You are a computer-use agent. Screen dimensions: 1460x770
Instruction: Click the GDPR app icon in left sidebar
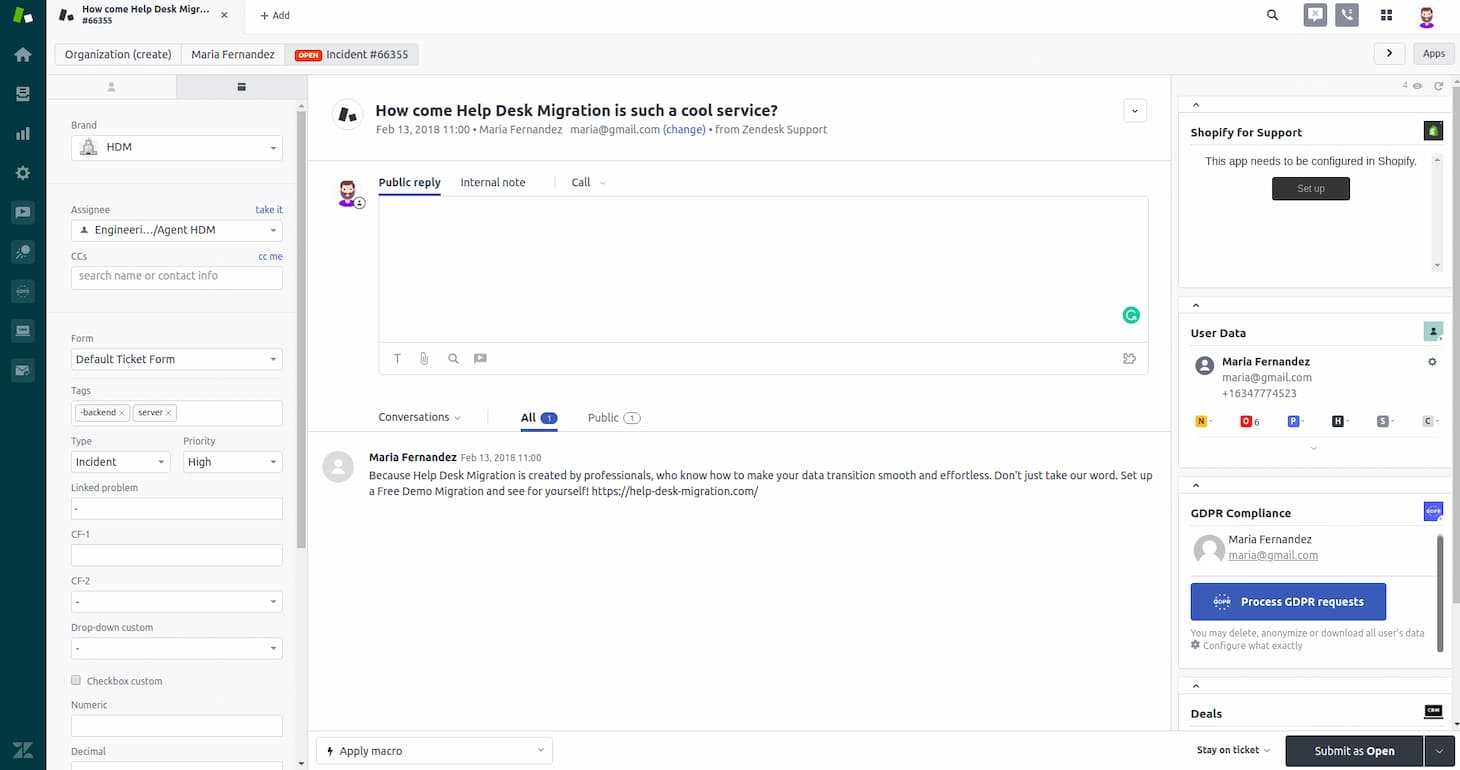pos(22,291)
